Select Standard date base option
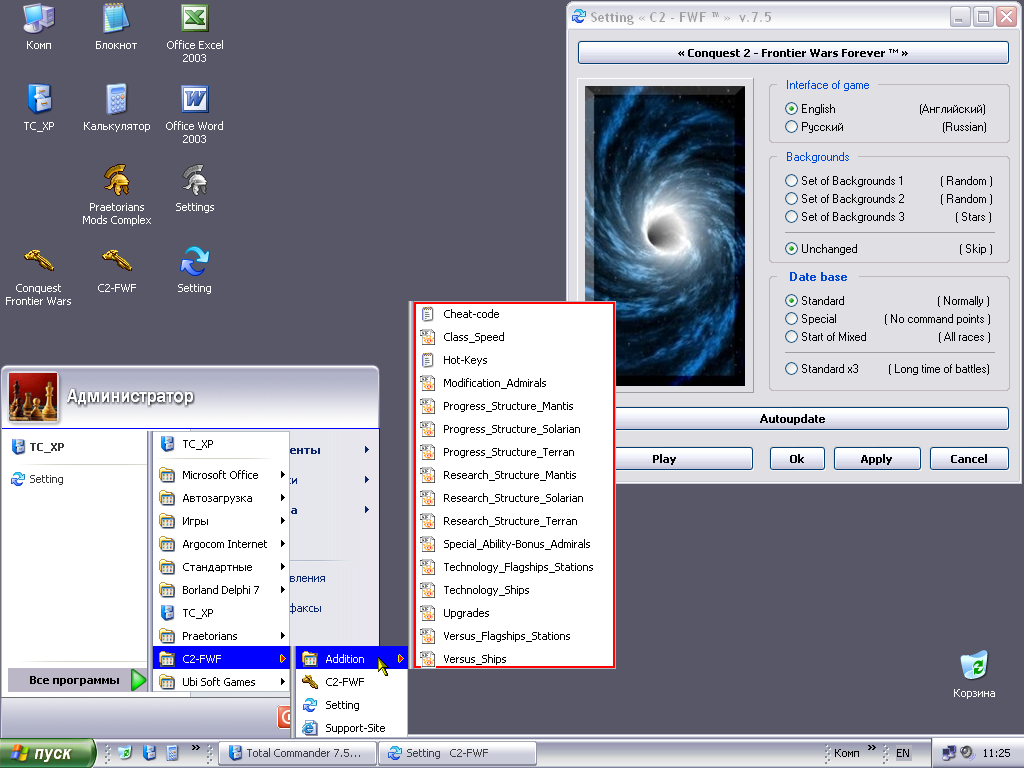This screenshot has height=768, width=1024. [792, 300]
